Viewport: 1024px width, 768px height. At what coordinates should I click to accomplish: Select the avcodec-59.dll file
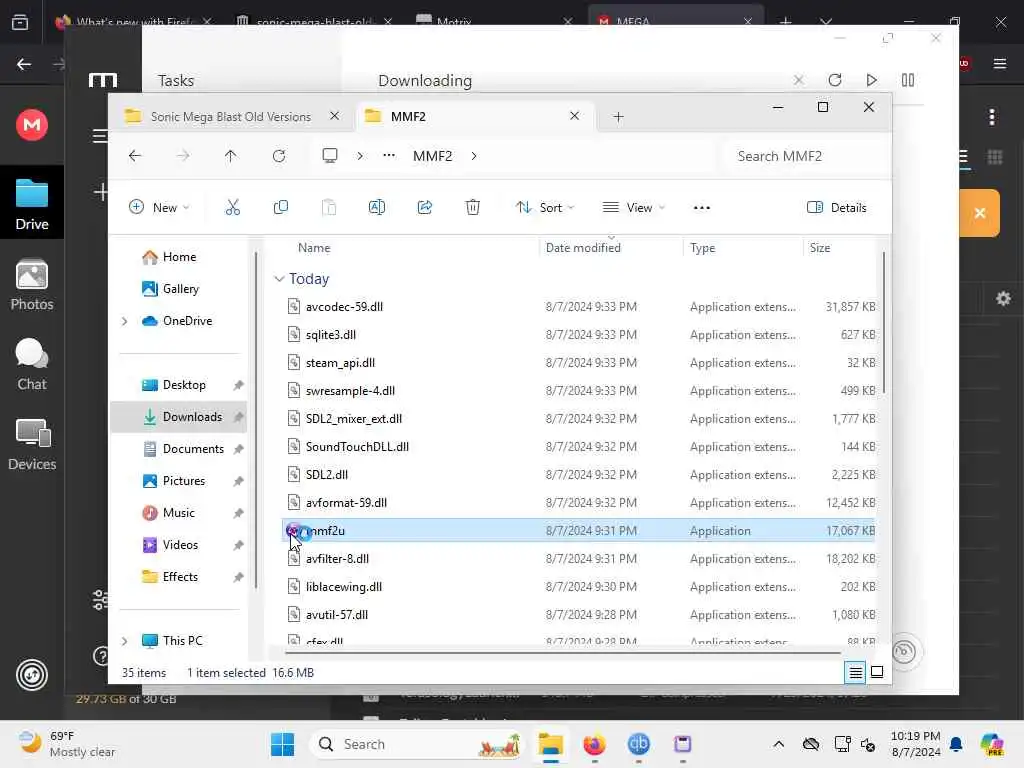[x=579, y=306]
